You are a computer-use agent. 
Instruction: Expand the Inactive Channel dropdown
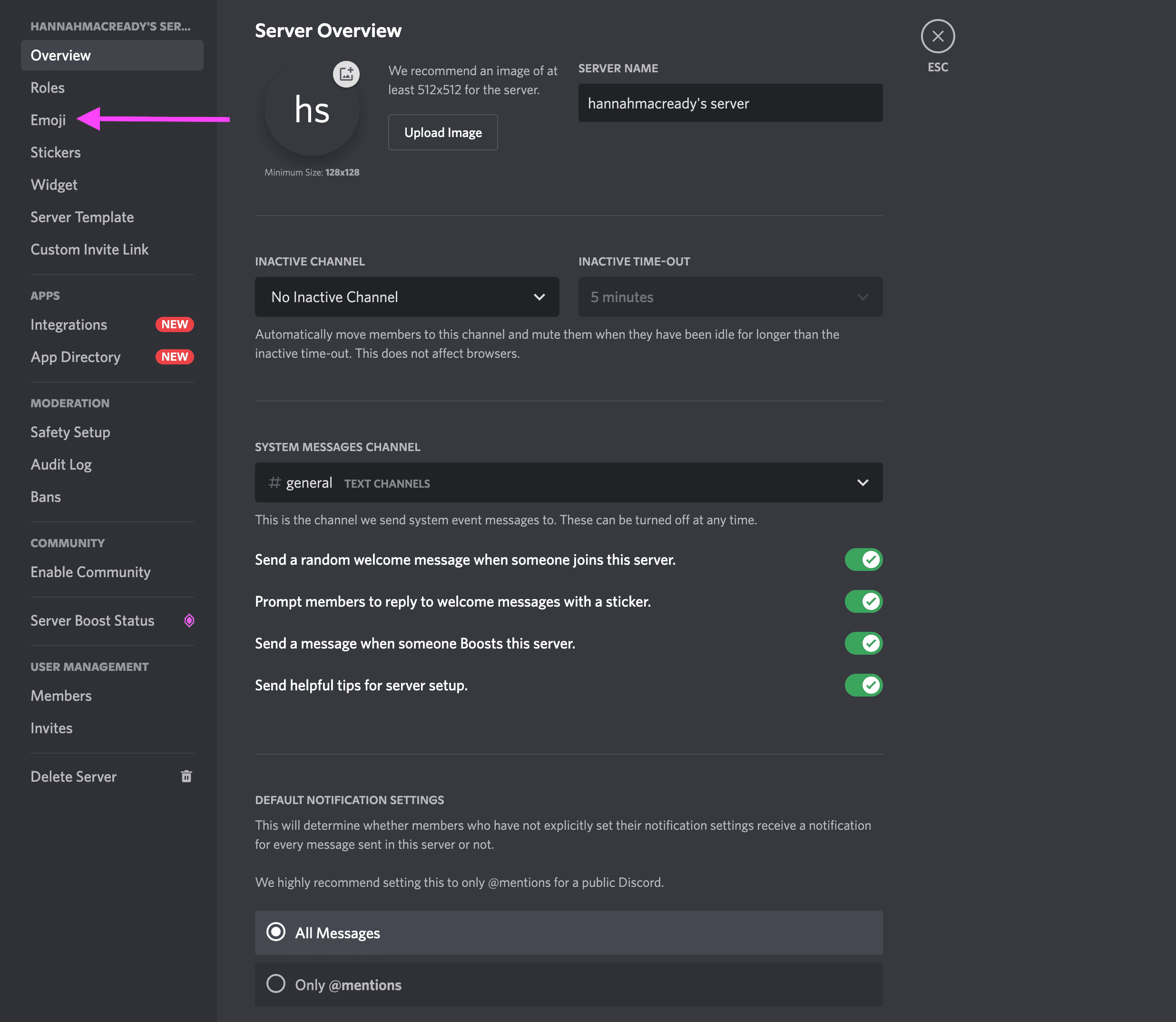[x=408, y=296]
